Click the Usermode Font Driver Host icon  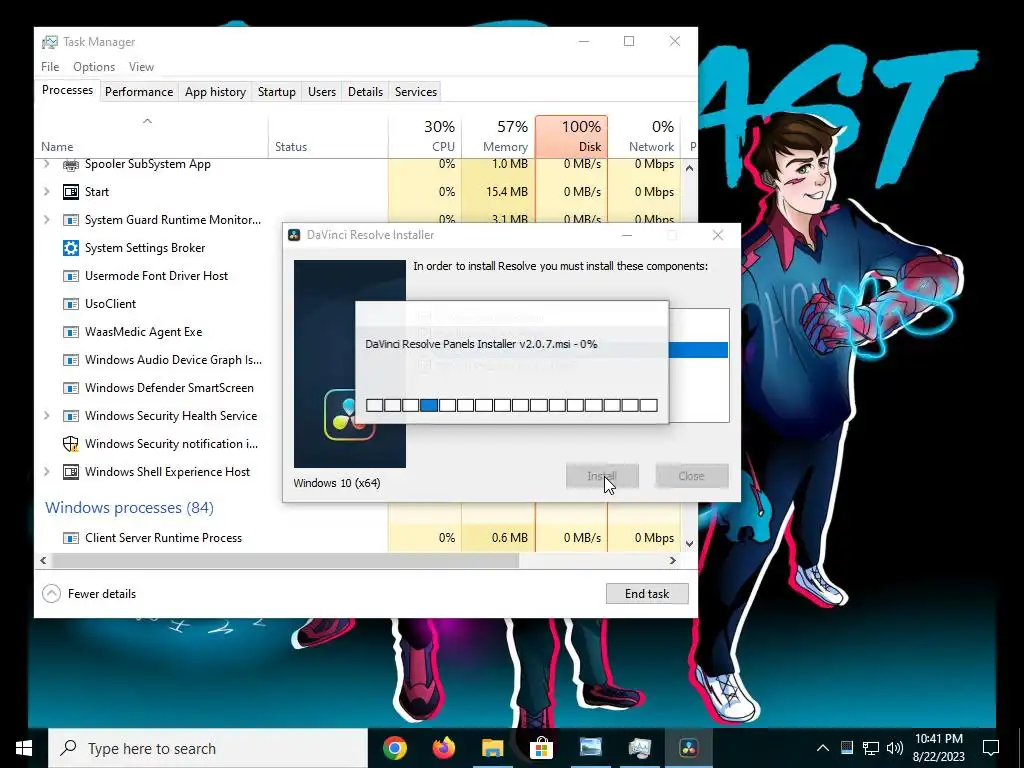click(71, 276)
